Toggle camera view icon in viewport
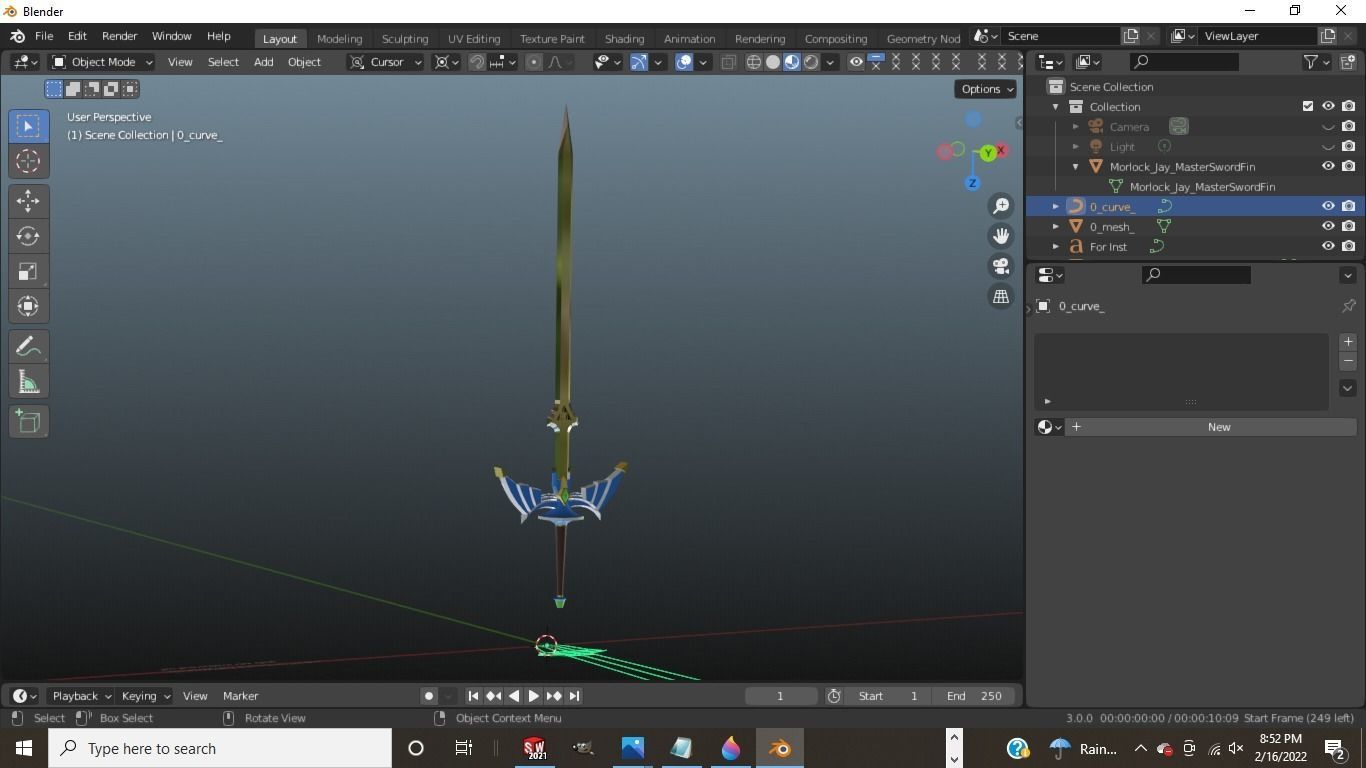Screen dimensions: 1366x768 pos(1001,266)
